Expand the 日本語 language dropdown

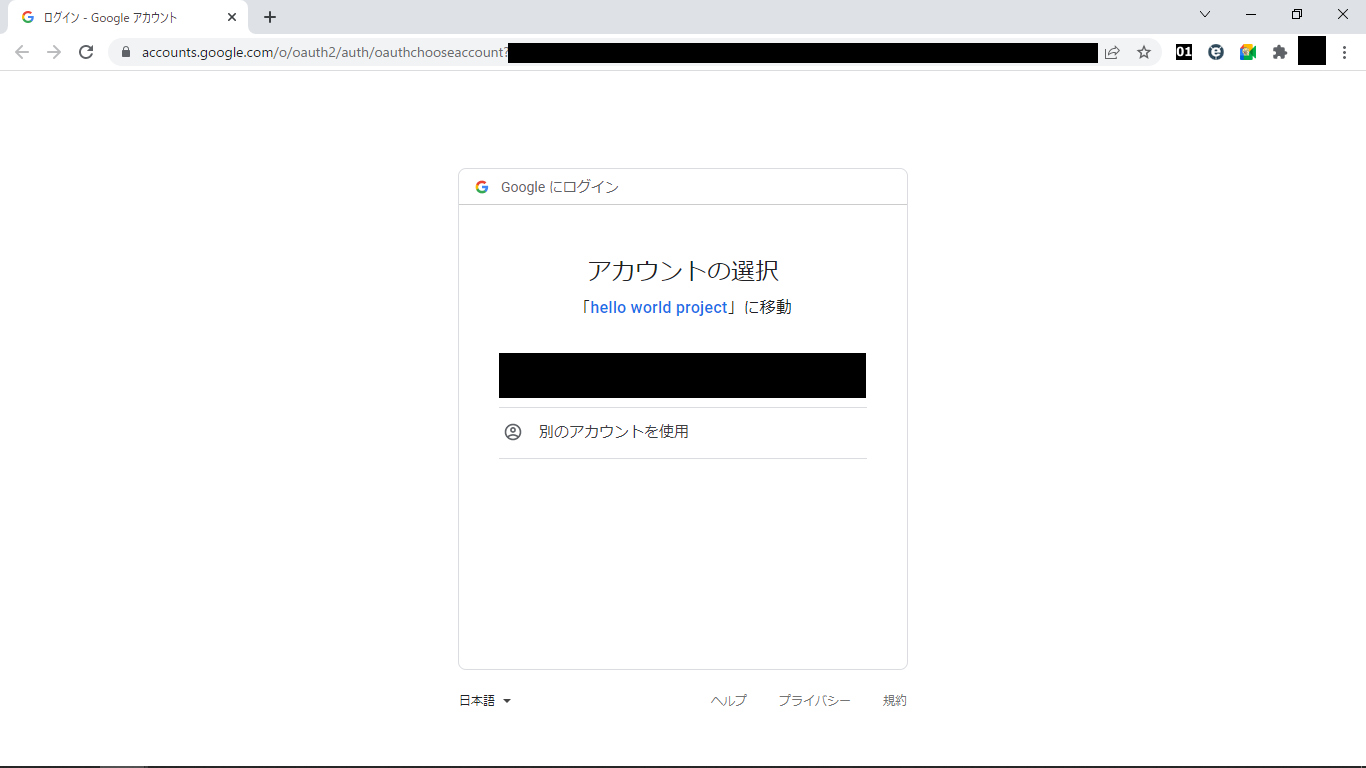pos(485,701)
